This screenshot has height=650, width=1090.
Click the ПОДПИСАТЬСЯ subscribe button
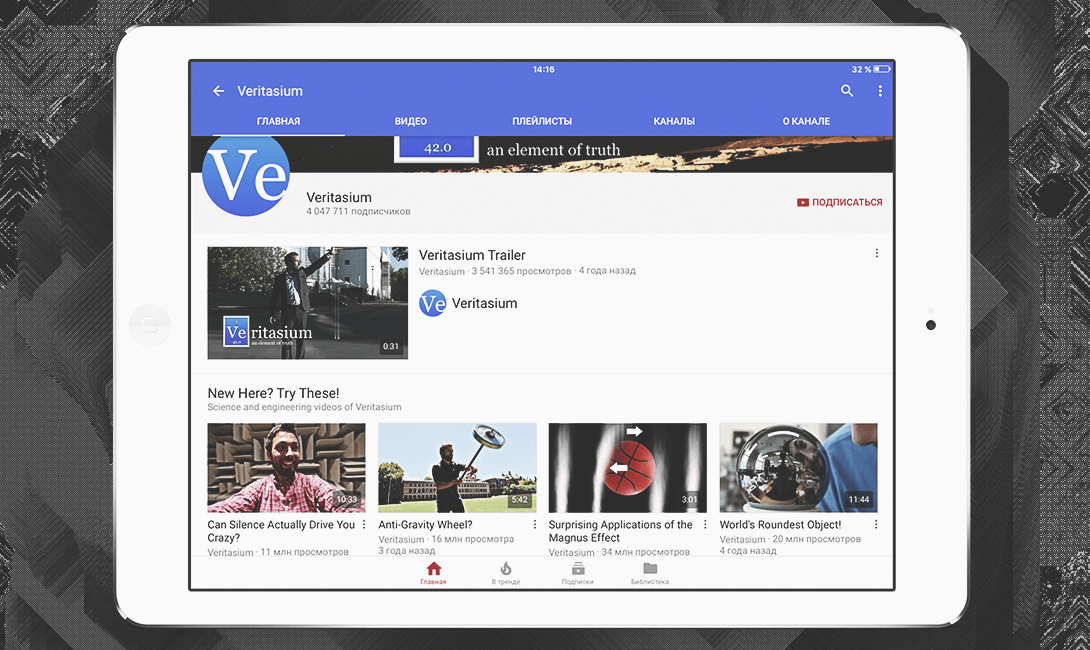[x=840, y=202]
